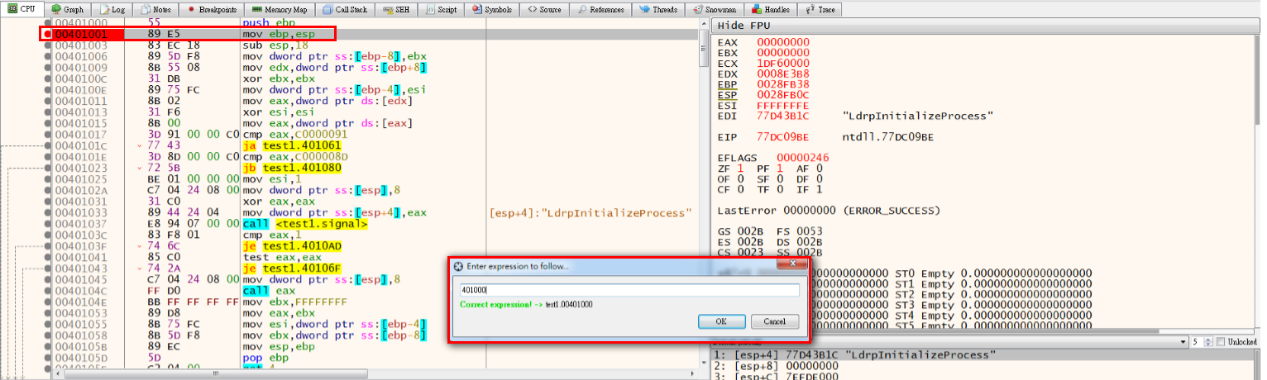Open the Log tab

coord(112,9)
